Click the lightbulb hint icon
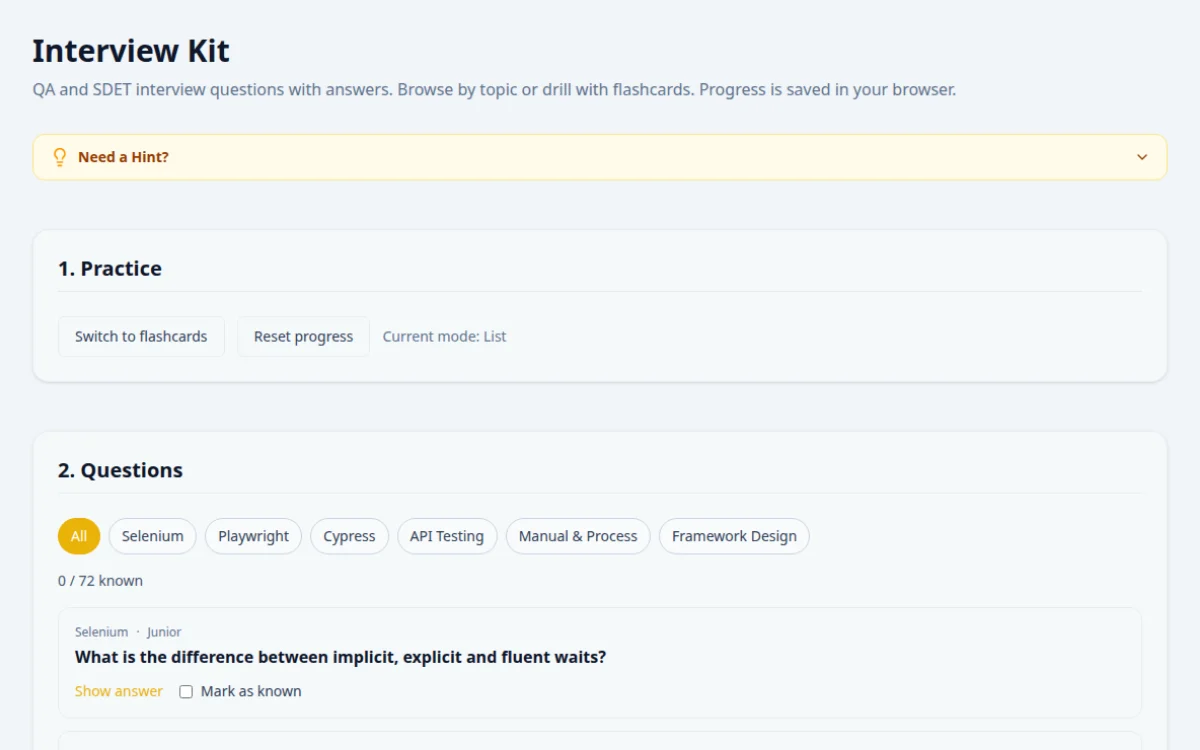Screen dimensions: 1200x750 (60, 157)
